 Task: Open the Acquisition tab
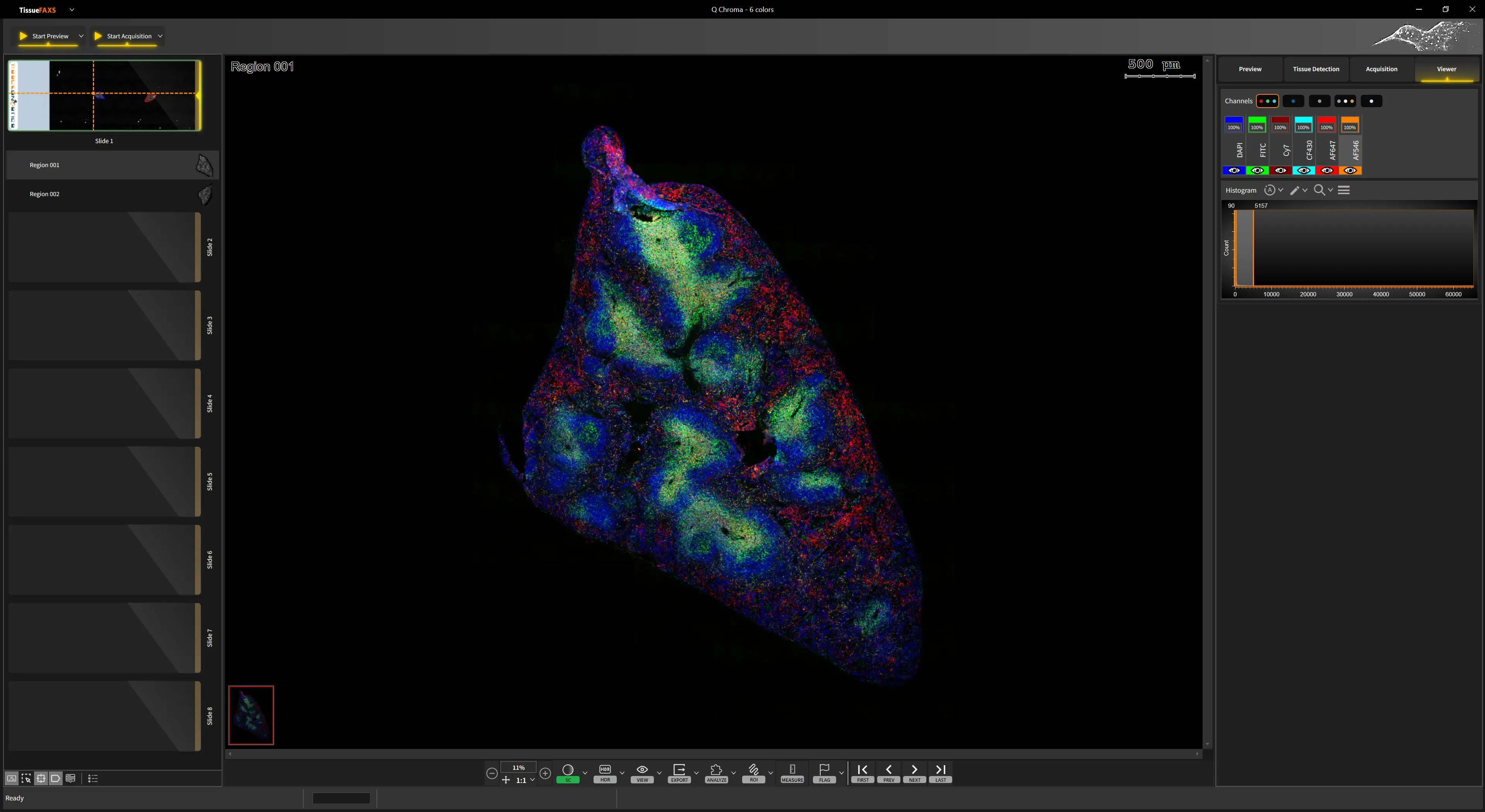[x=1381, y=69]
